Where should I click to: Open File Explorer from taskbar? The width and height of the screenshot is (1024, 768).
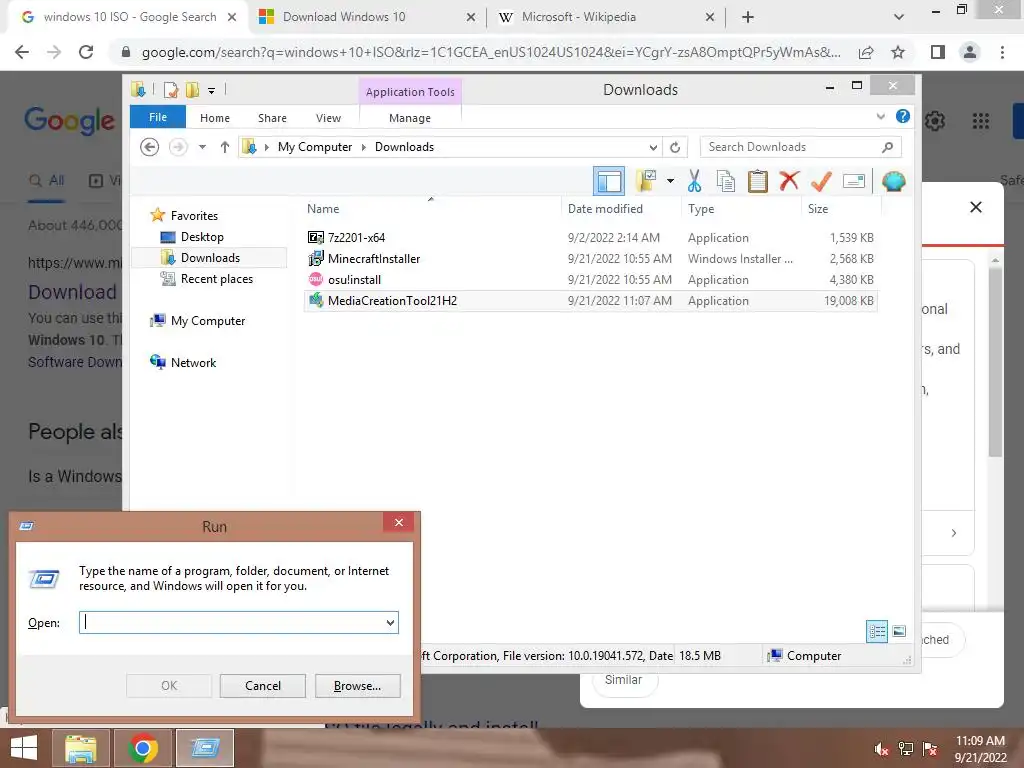[x=81, y=748]
